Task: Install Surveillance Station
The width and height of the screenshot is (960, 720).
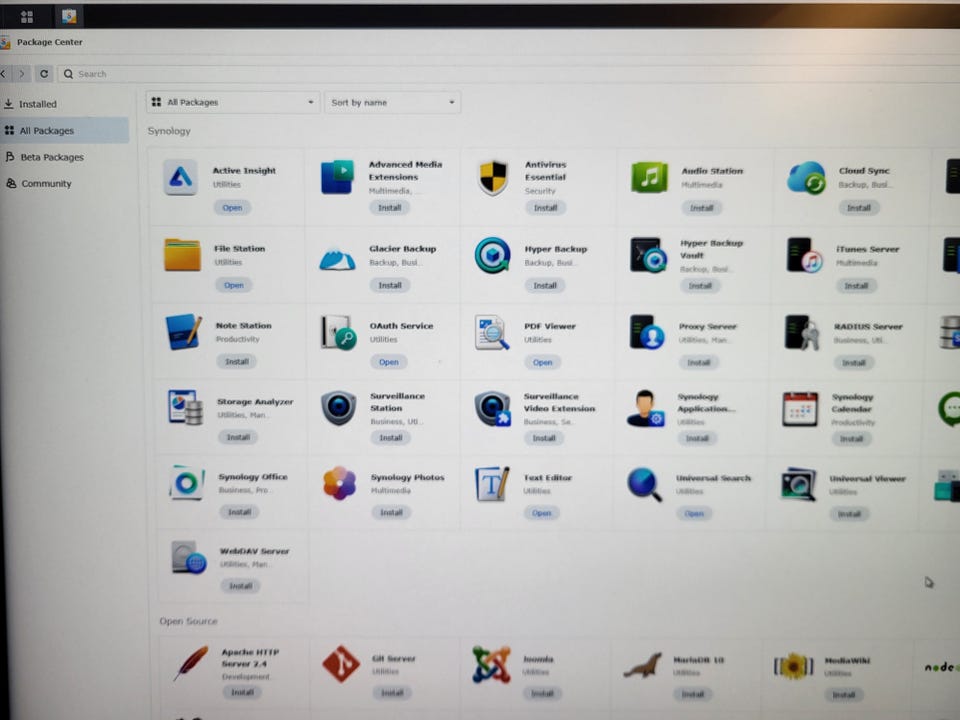Action: (x=391, y=438)
